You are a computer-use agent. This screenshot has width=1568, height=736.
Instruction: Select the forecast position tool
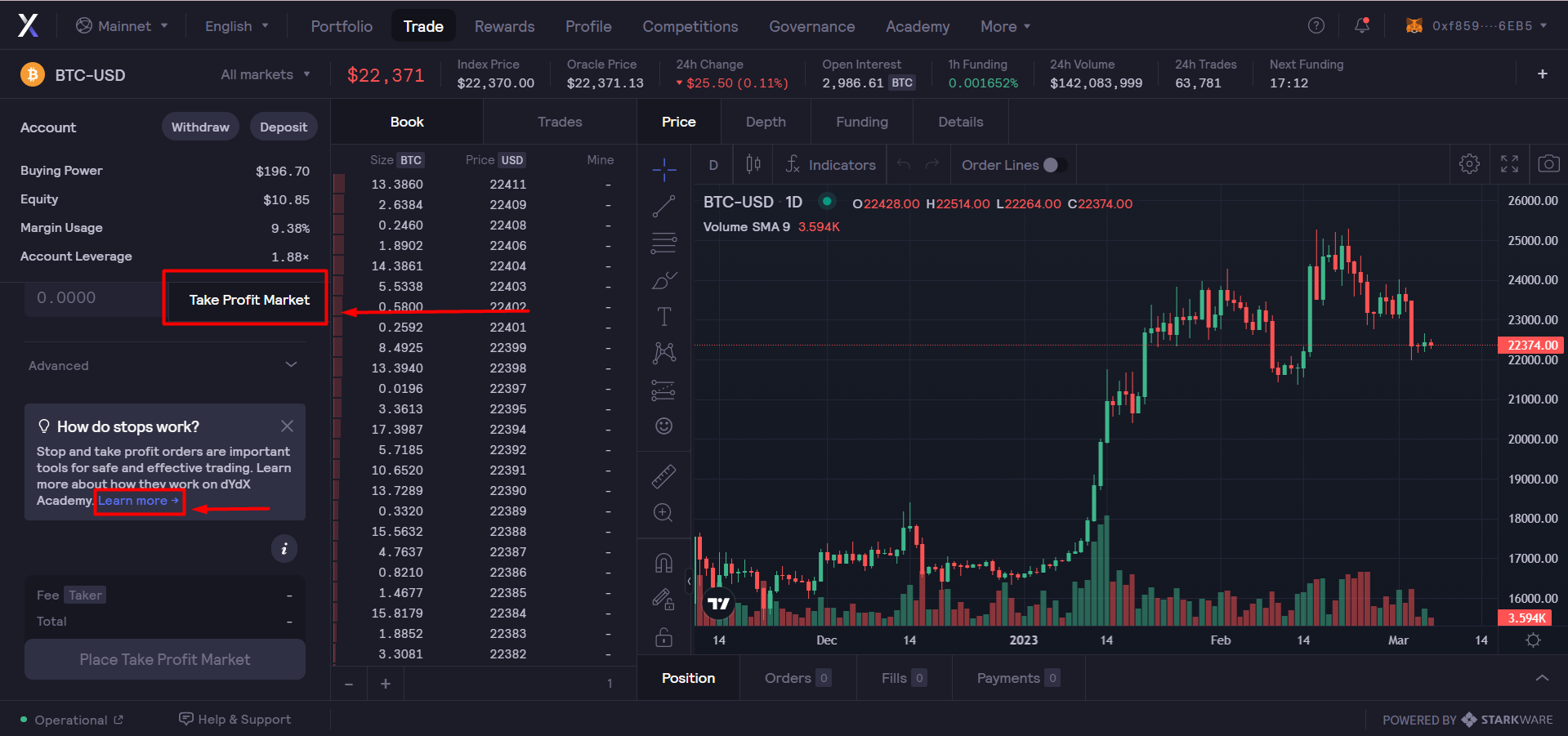[x=663, y=390]
